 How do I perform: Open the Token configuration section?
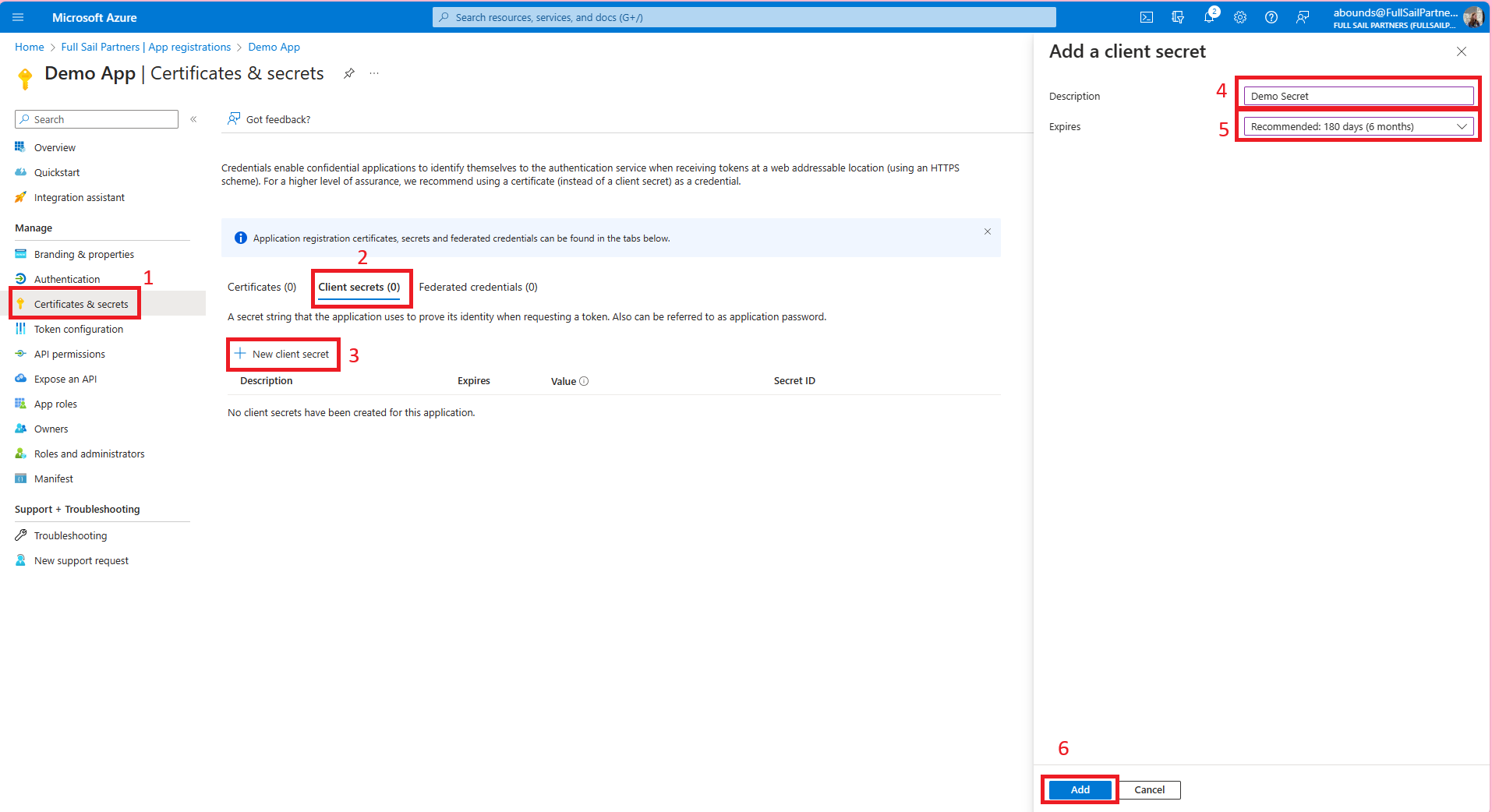click(80, 329)
